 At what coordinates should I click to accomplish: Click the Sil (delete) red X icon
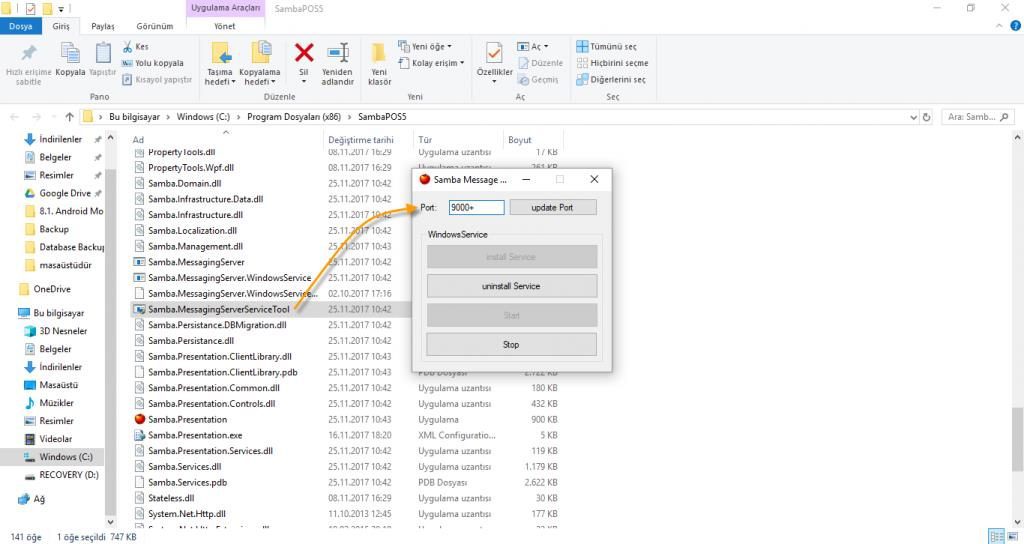coord(304,53)
